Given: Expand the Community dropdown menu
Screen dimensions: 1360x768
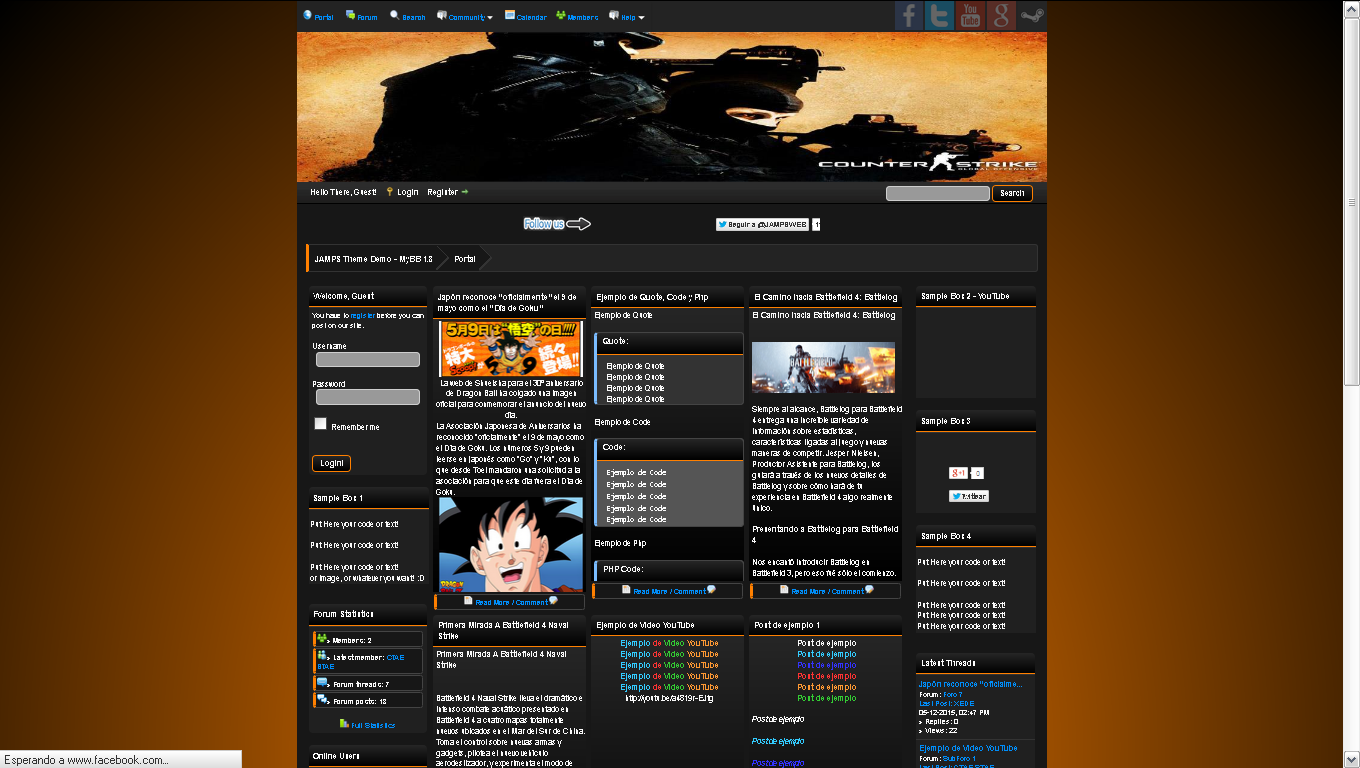Looking at the screenshot, I should tap(466, 17).
